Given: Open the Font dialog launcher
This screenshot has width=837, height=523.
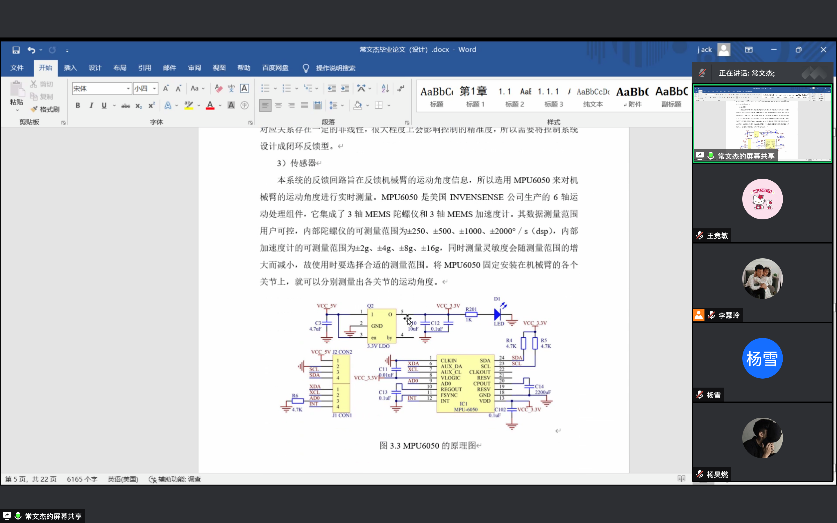Looking at the screenshot, I should (250, 123).
